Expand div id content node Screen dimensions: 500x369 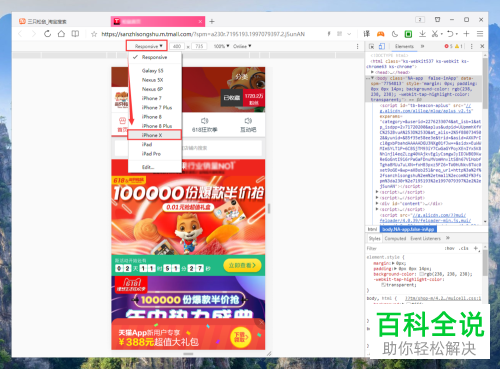[377, 203]
